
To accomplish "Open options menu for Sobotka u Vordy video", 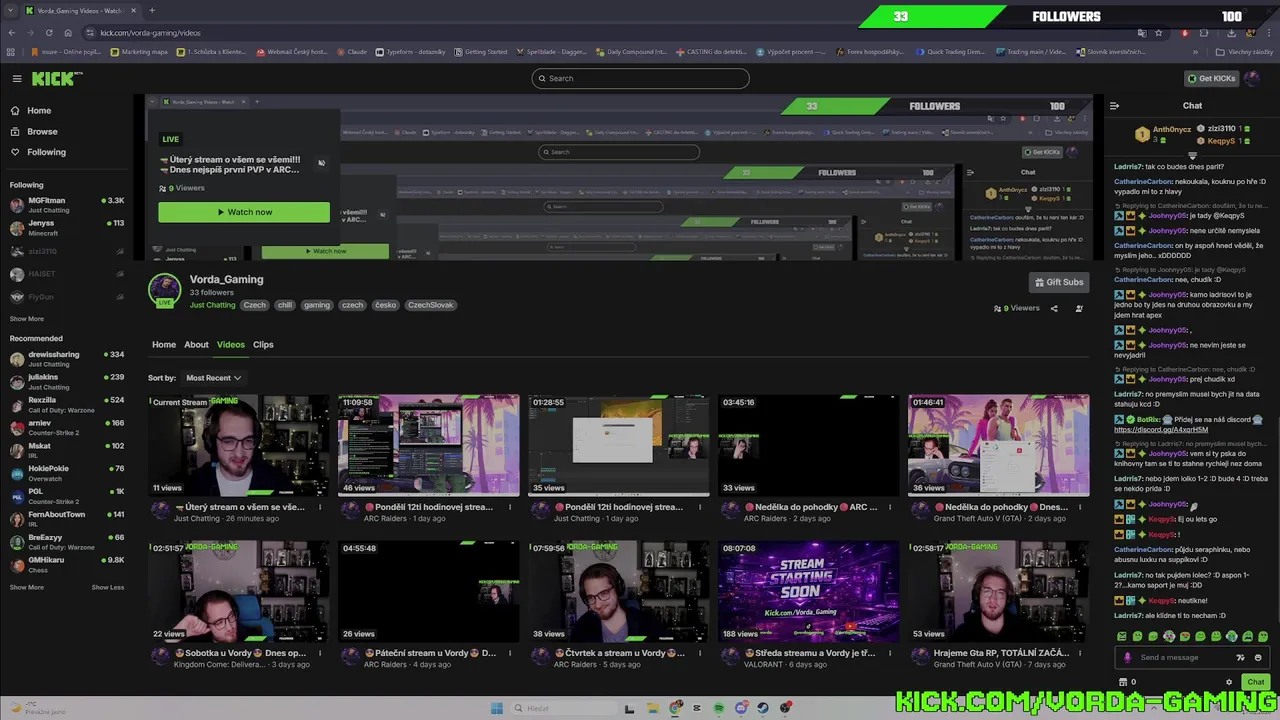I will pyautogui.click(x=320, y=653).
